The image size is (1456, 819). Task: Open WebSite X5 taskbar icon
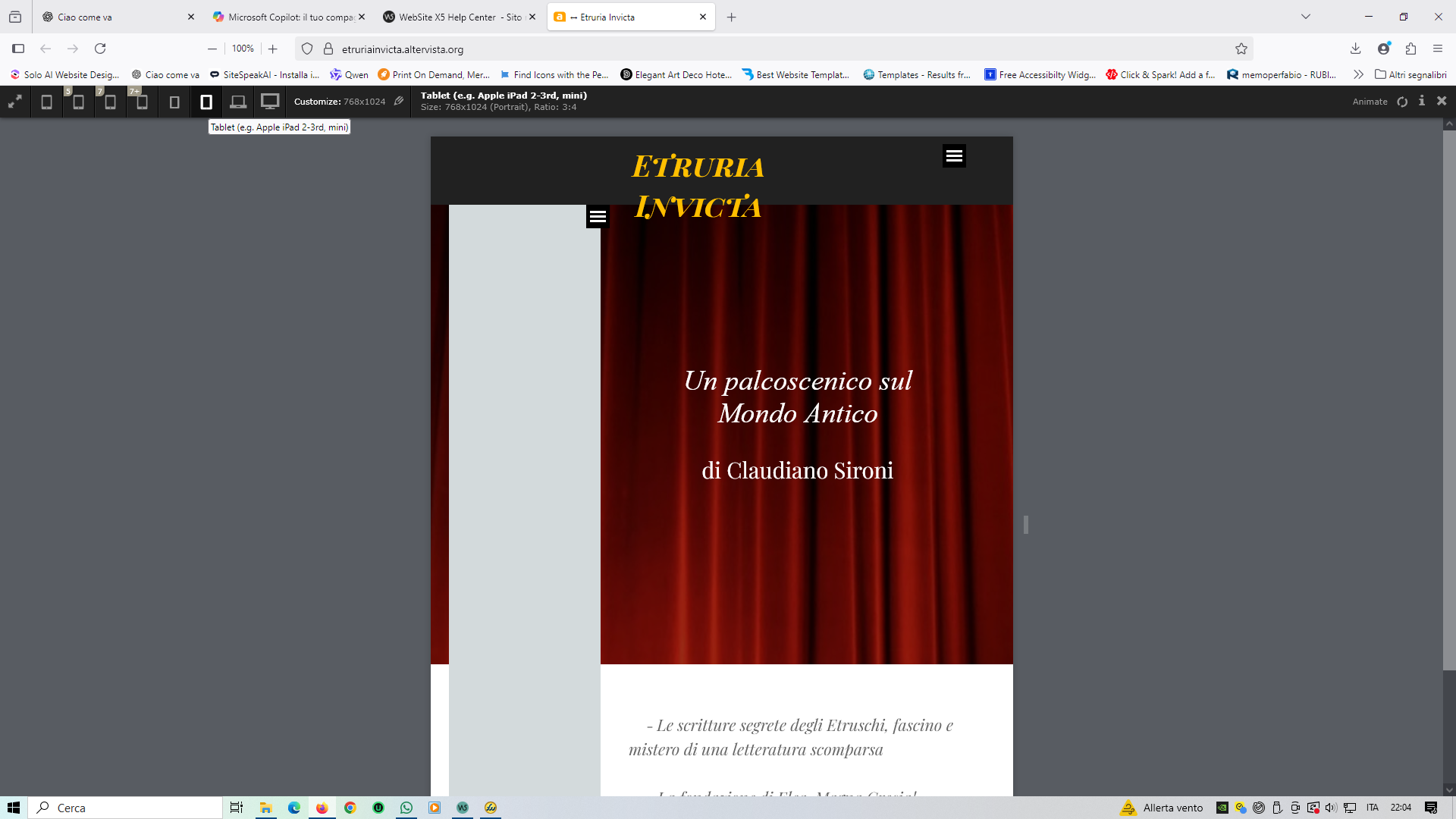click(463, 808)
